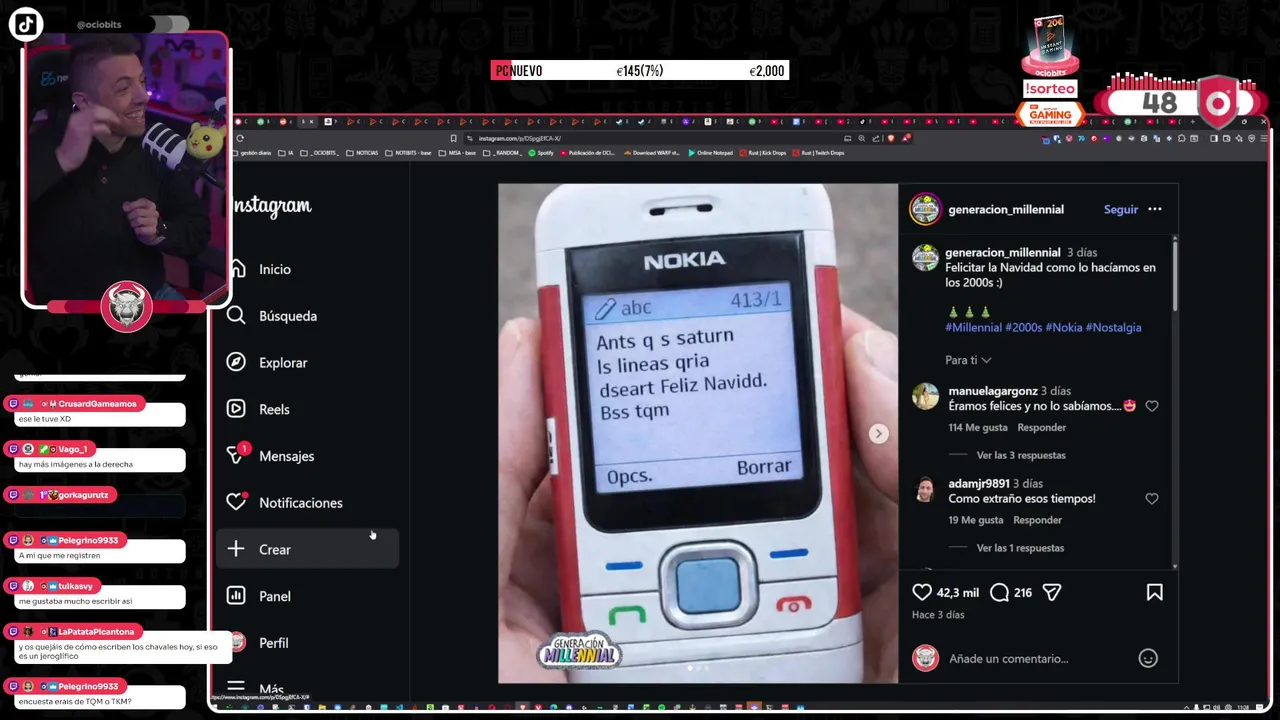This screenshot has width=1280, height=720.
Task: Click the Nokia phone post image
Action: [x=698, y=433]
